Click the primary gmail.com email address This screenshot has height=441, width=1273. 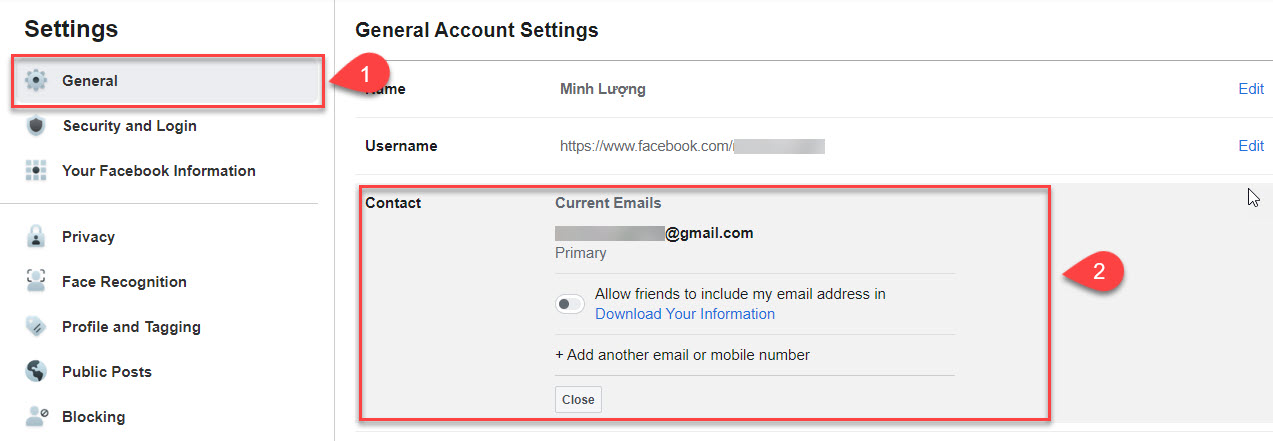point(654,233)
